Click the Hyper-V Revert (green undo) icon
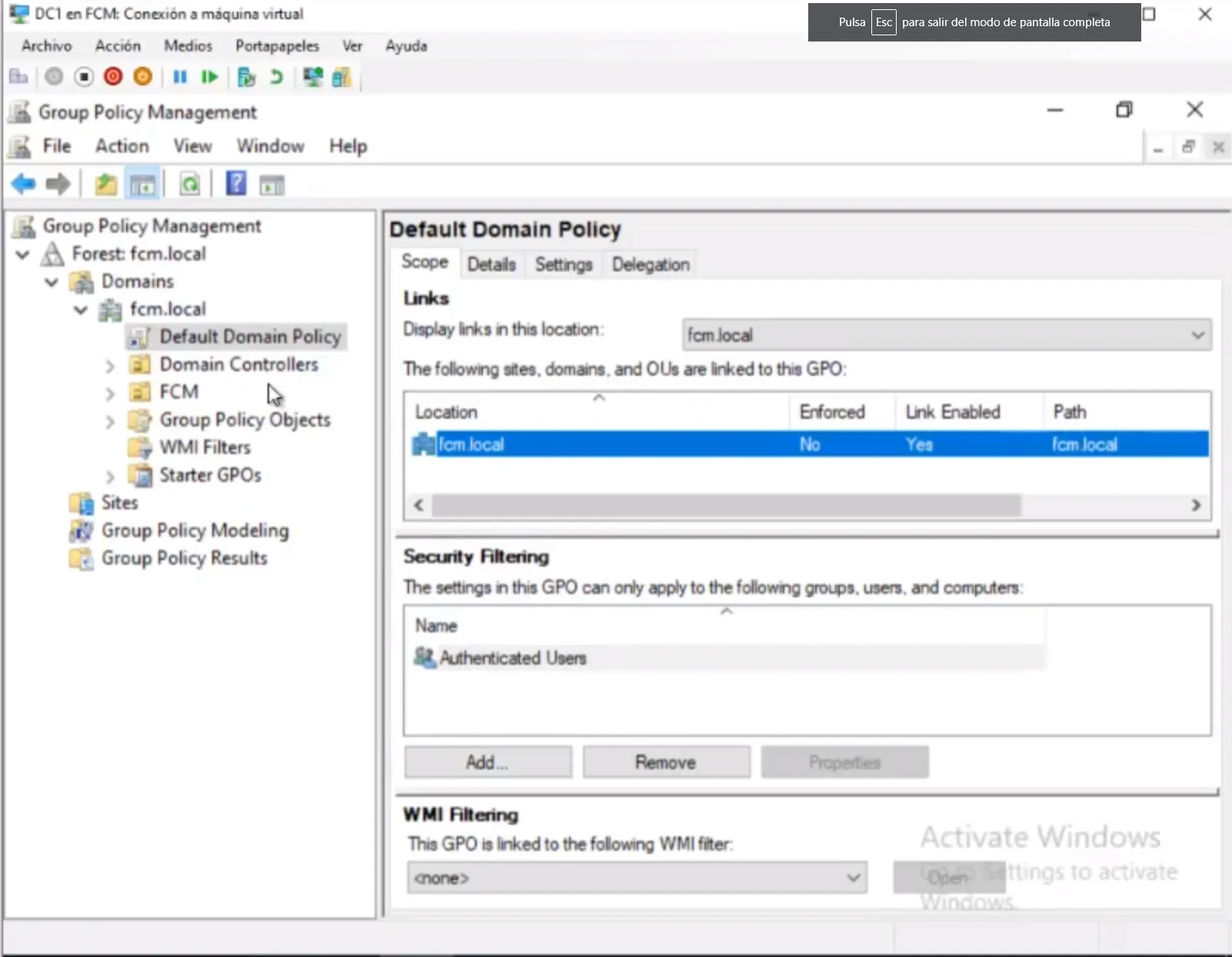This screenshot has width=1232, height=957. (x=276, y=77)
